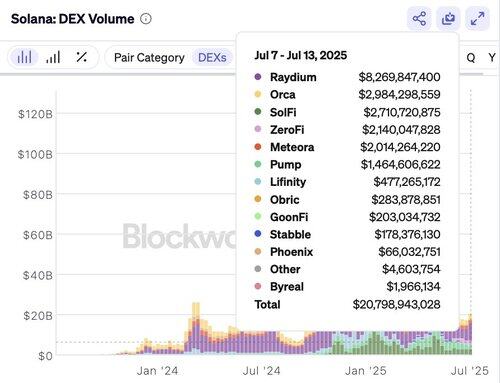Click the SolFi label in tooltip
This screenshot has height=383, width=500.
(283, 112)
